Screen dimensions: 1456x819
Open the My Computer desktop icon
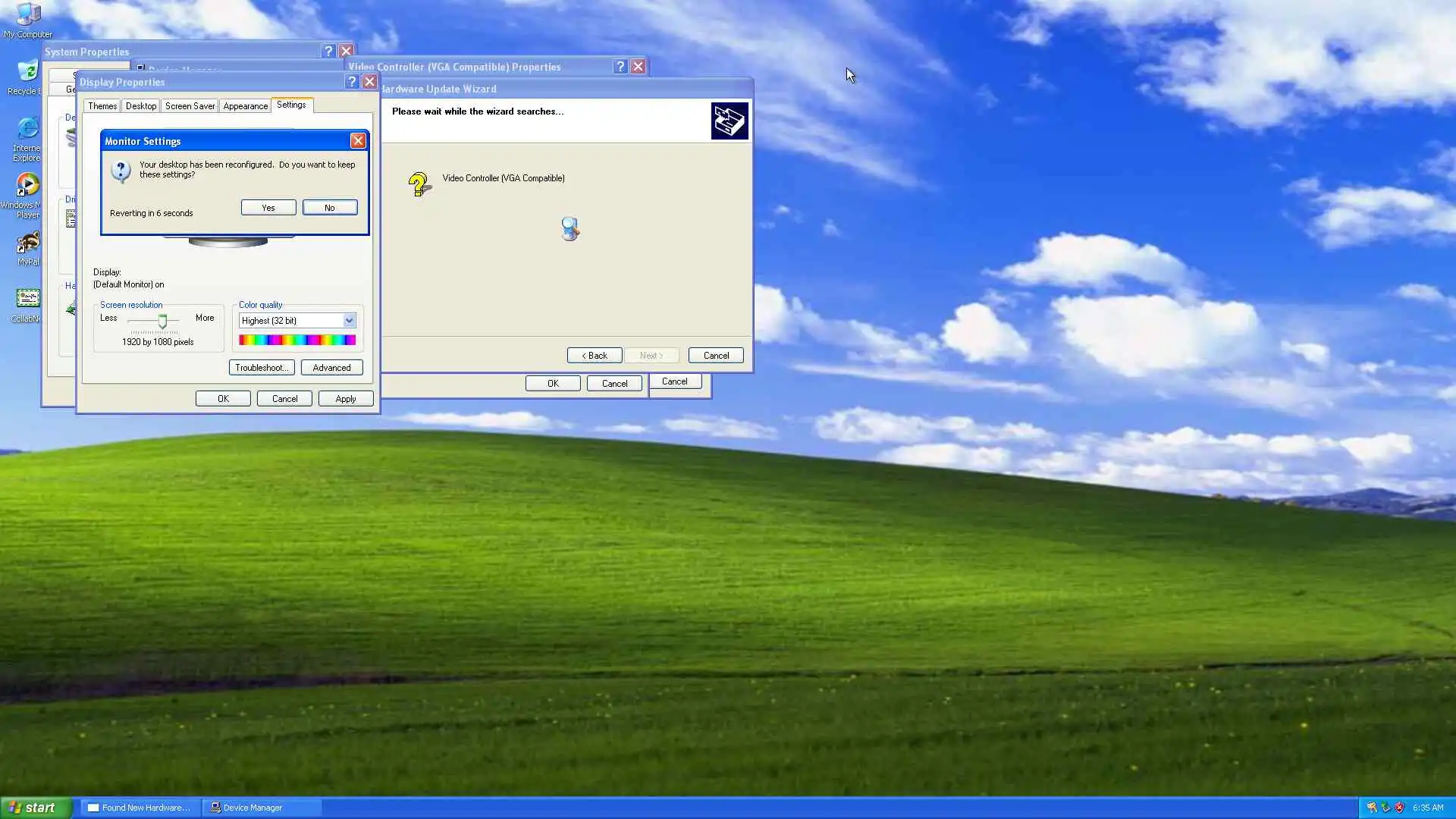click(x=27, y=17)
